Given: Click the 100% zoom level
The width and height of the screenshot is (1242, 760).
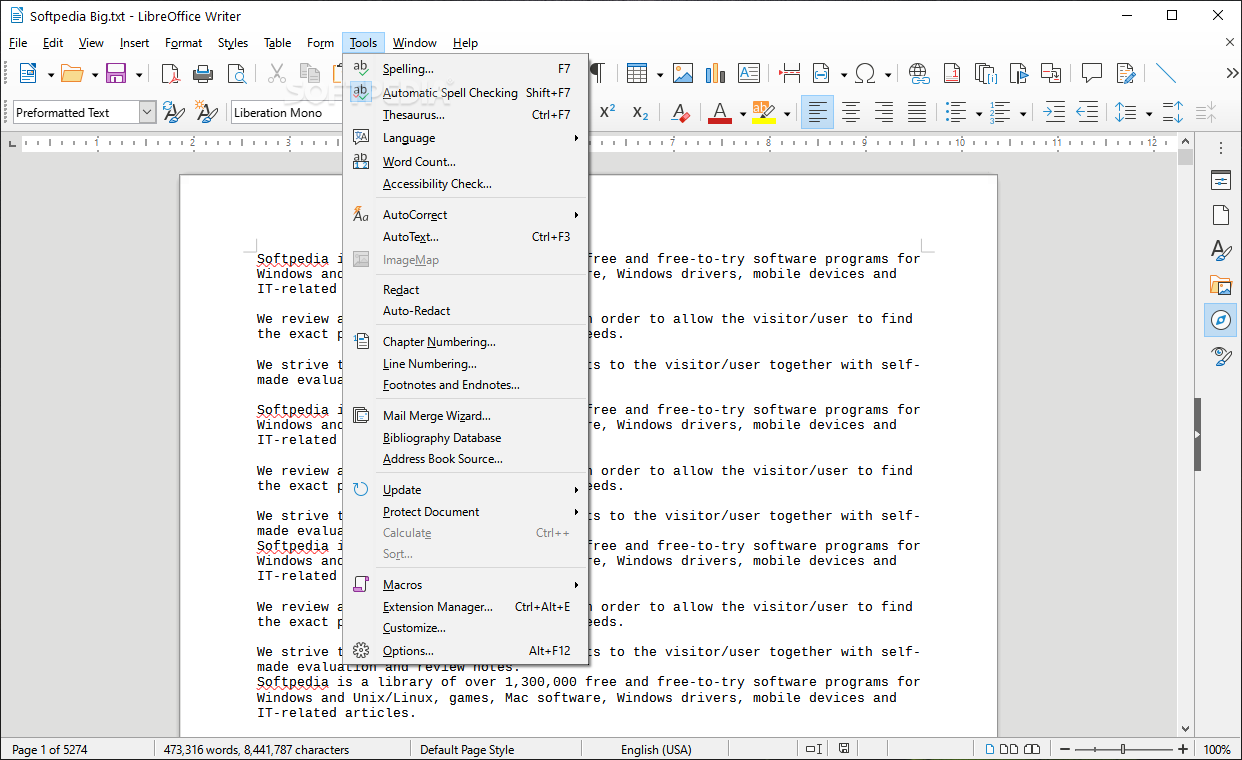Looking at the screenshot, I should point(1216,749).
